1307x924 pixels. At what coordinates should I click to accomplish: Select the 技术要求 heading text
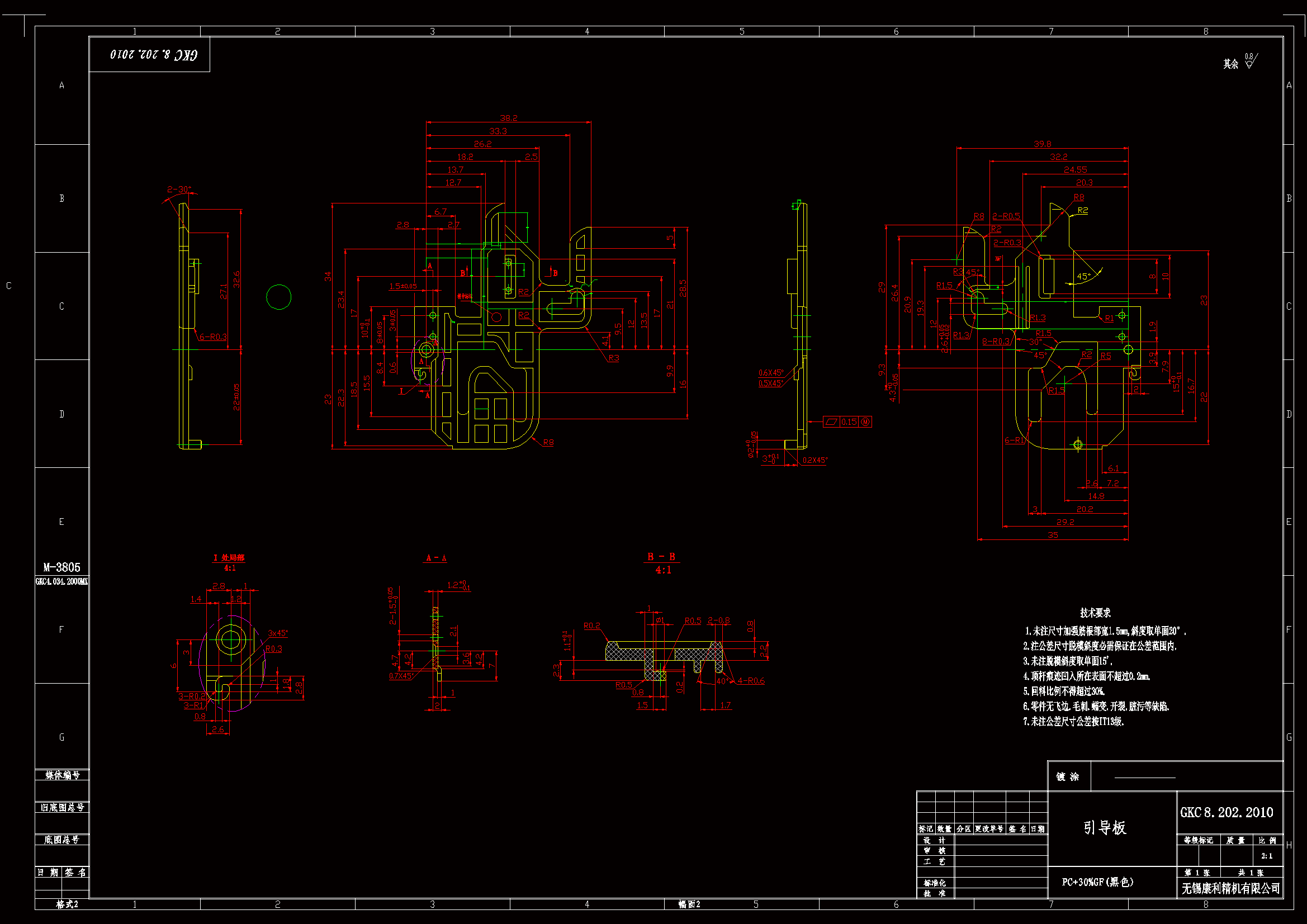tap(1095, 613)
